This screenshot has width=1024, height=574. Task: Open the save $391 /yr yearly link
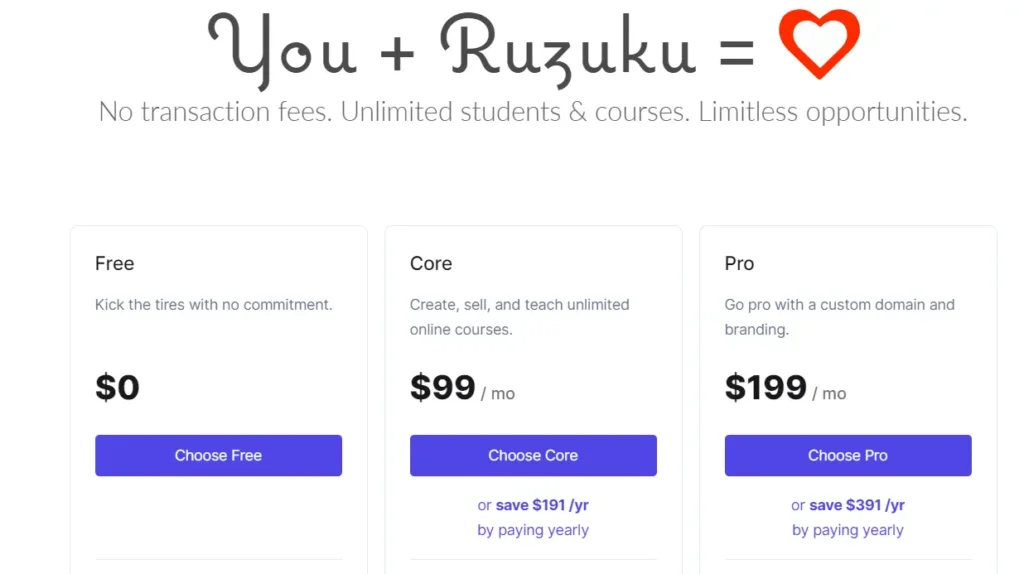tap(857, 505)
